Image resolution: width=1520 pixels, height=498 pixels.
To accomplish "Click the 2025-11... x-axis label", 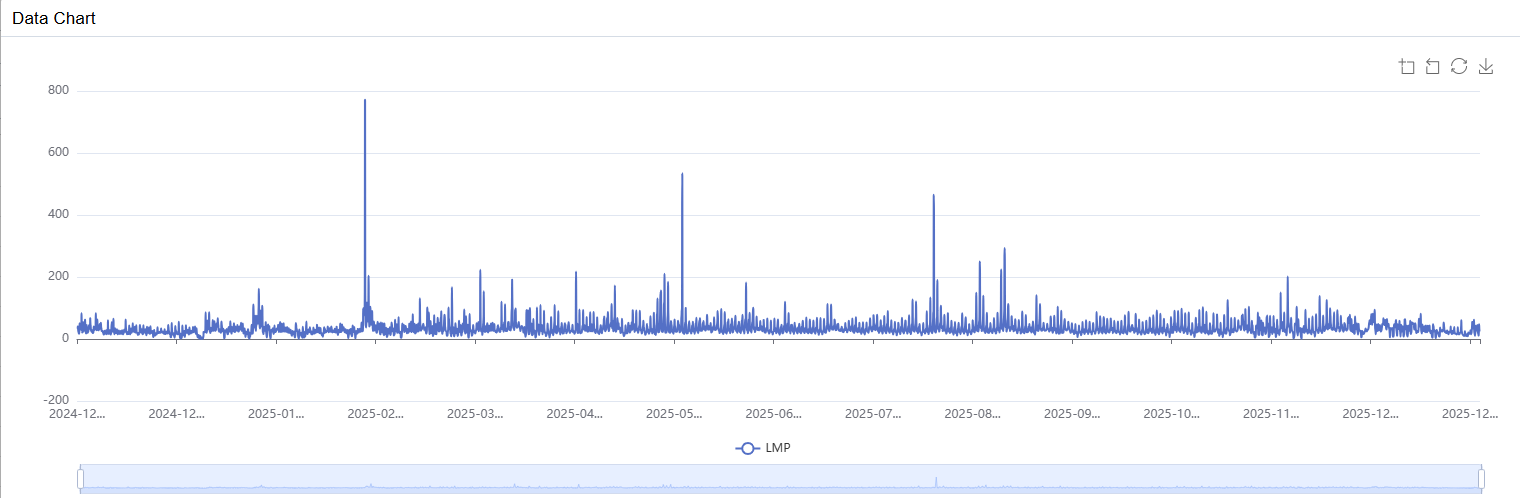I will (1271, 413).
